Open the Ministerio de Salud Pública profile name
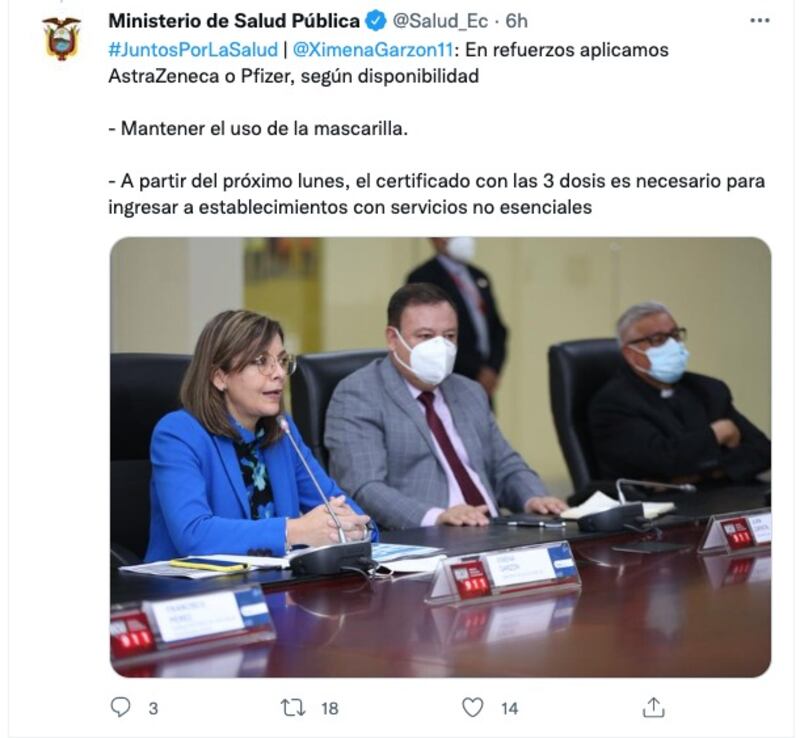 (234, 21)
